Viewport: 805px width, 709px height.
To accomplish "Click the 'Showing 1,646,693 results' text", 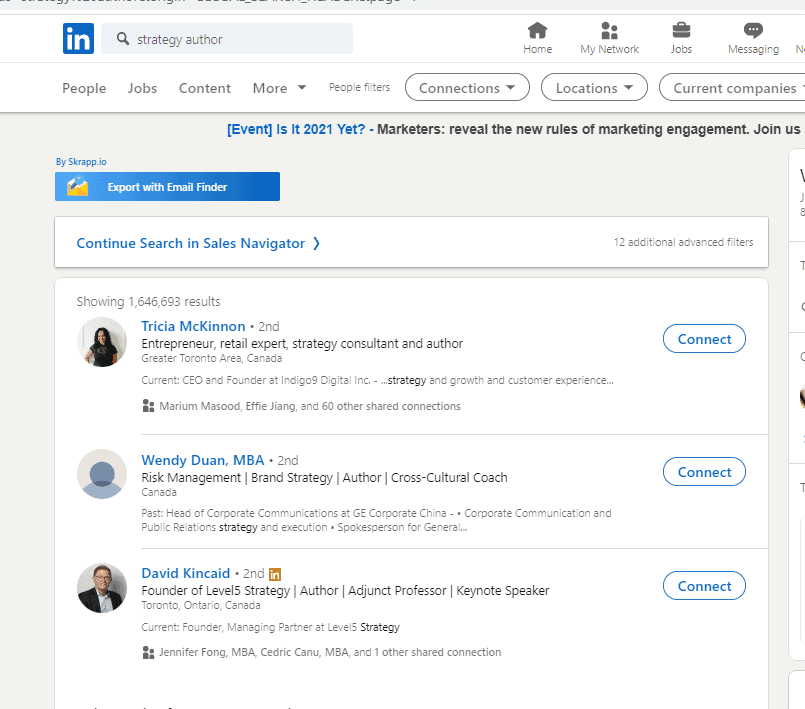I will point(148,302).
